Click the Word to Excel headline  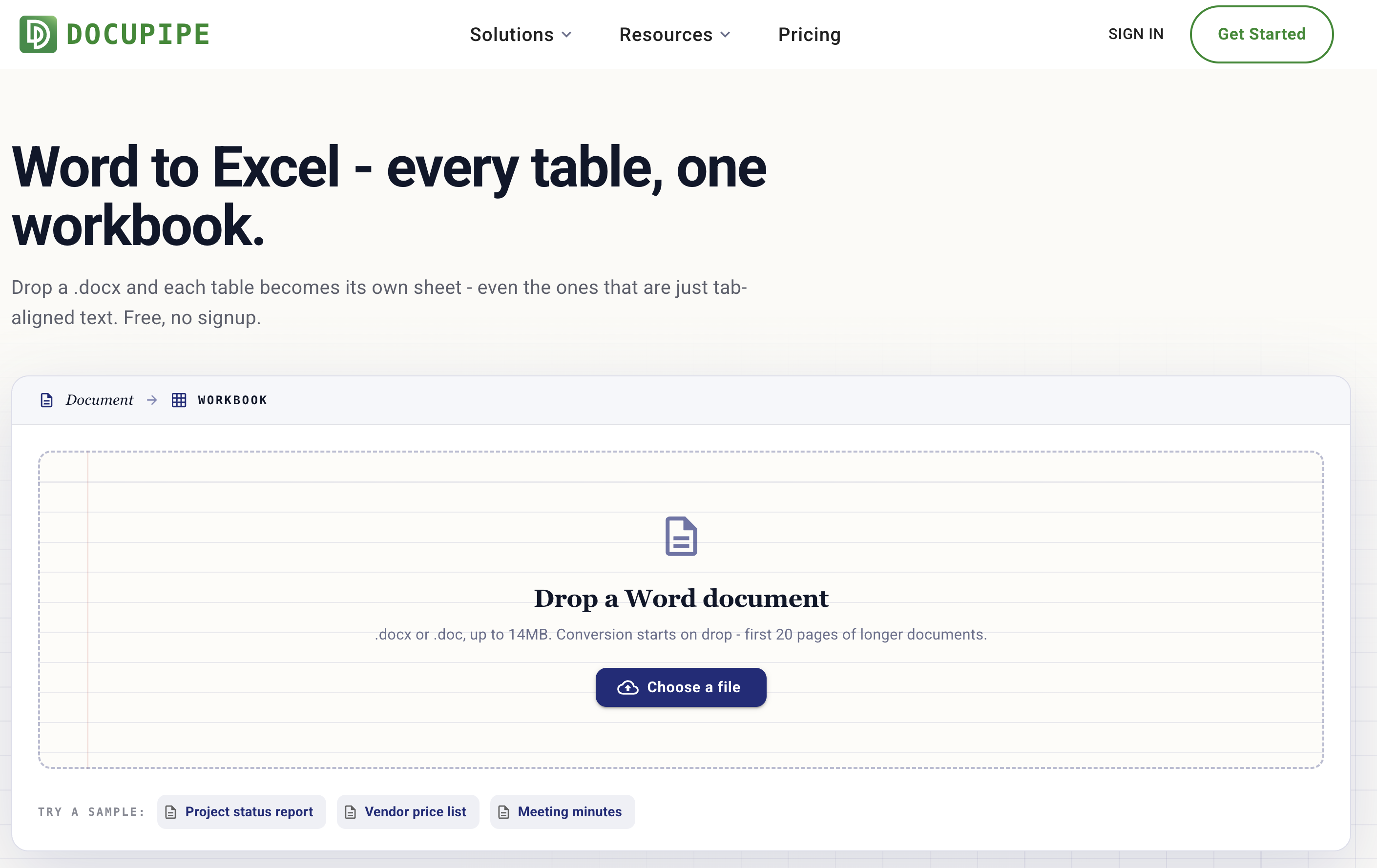click(389, 196)
